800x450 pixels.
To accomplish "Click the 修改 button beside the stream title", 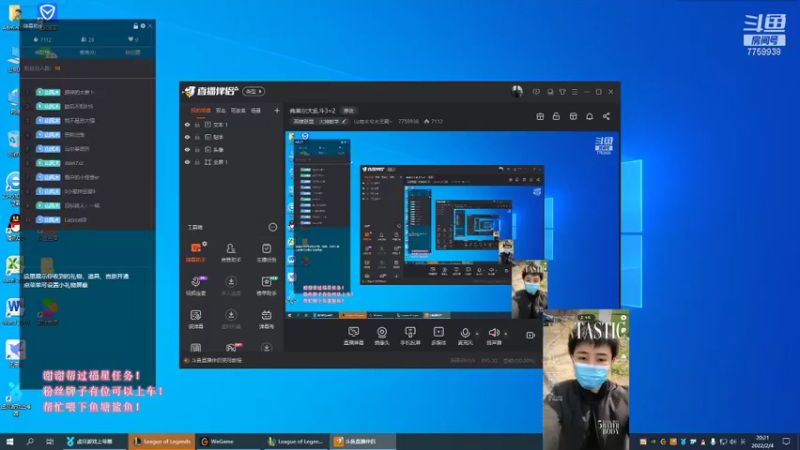I will coord(348,111).
